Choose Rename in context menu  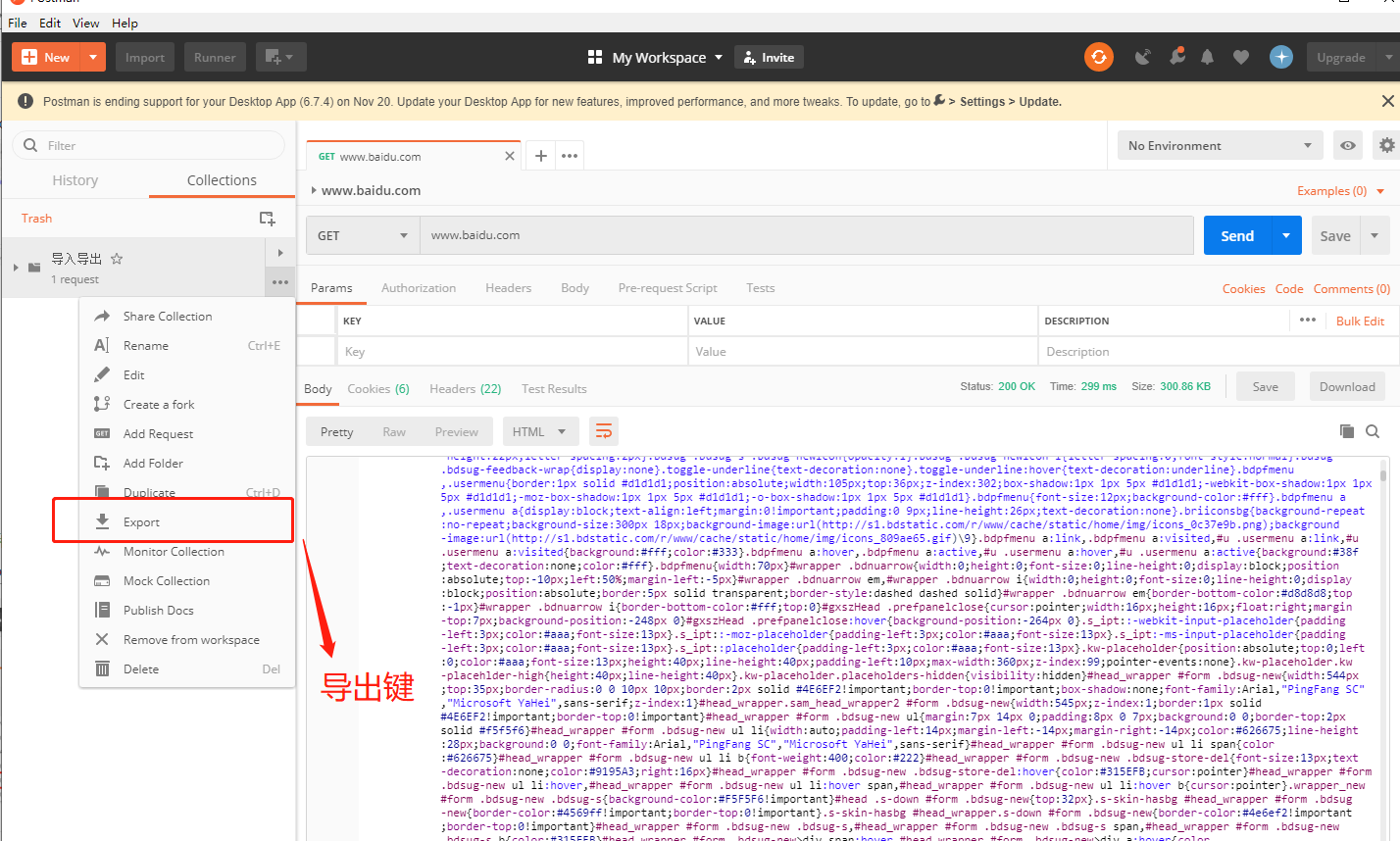pos(186,345)
